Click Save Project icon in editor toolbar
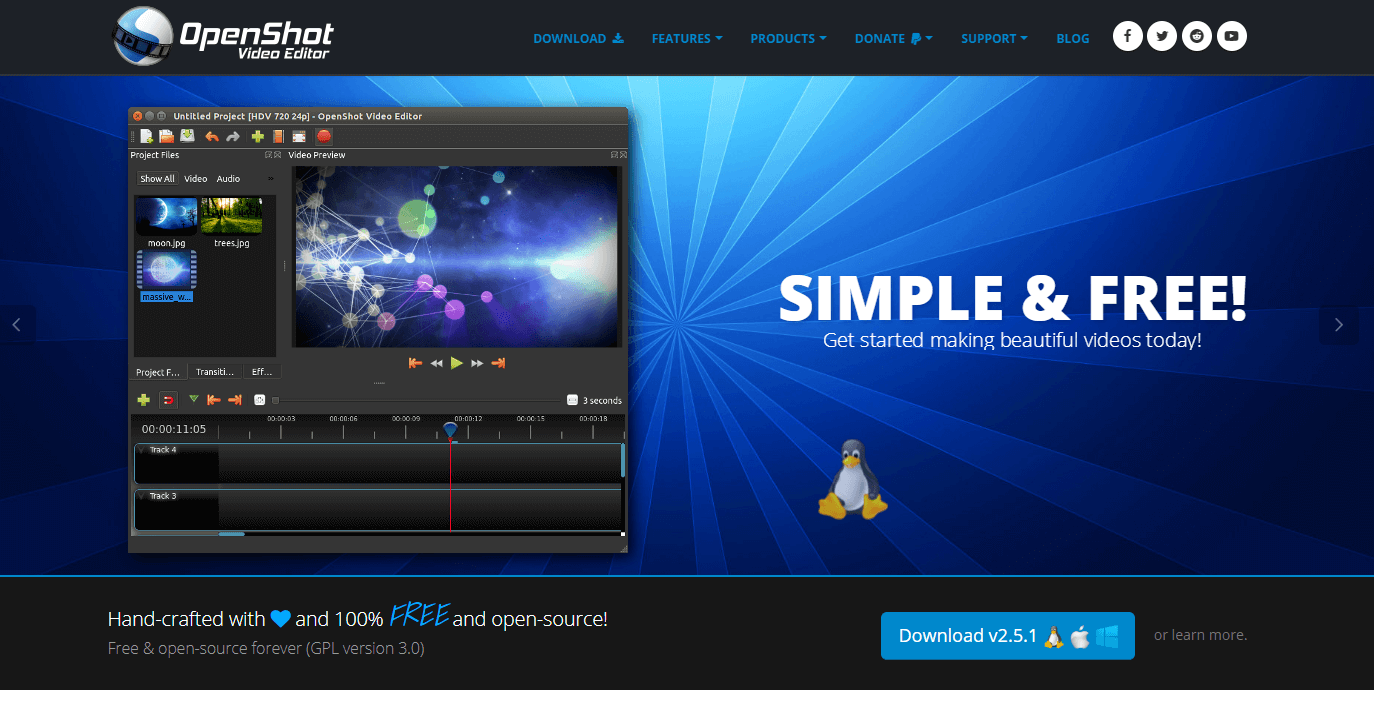 [187, 136]
